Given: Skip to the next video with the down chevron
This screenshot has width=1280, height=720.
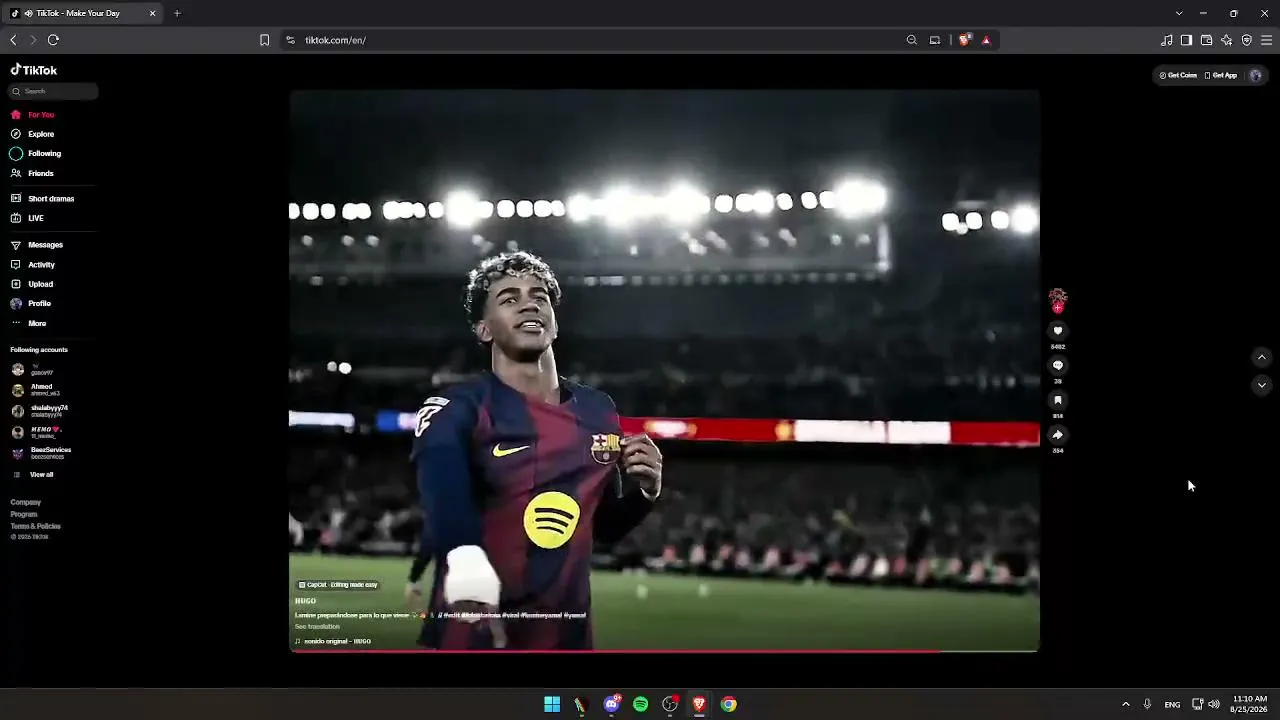Looking at the screenshot, I should tap(1261, 385).
